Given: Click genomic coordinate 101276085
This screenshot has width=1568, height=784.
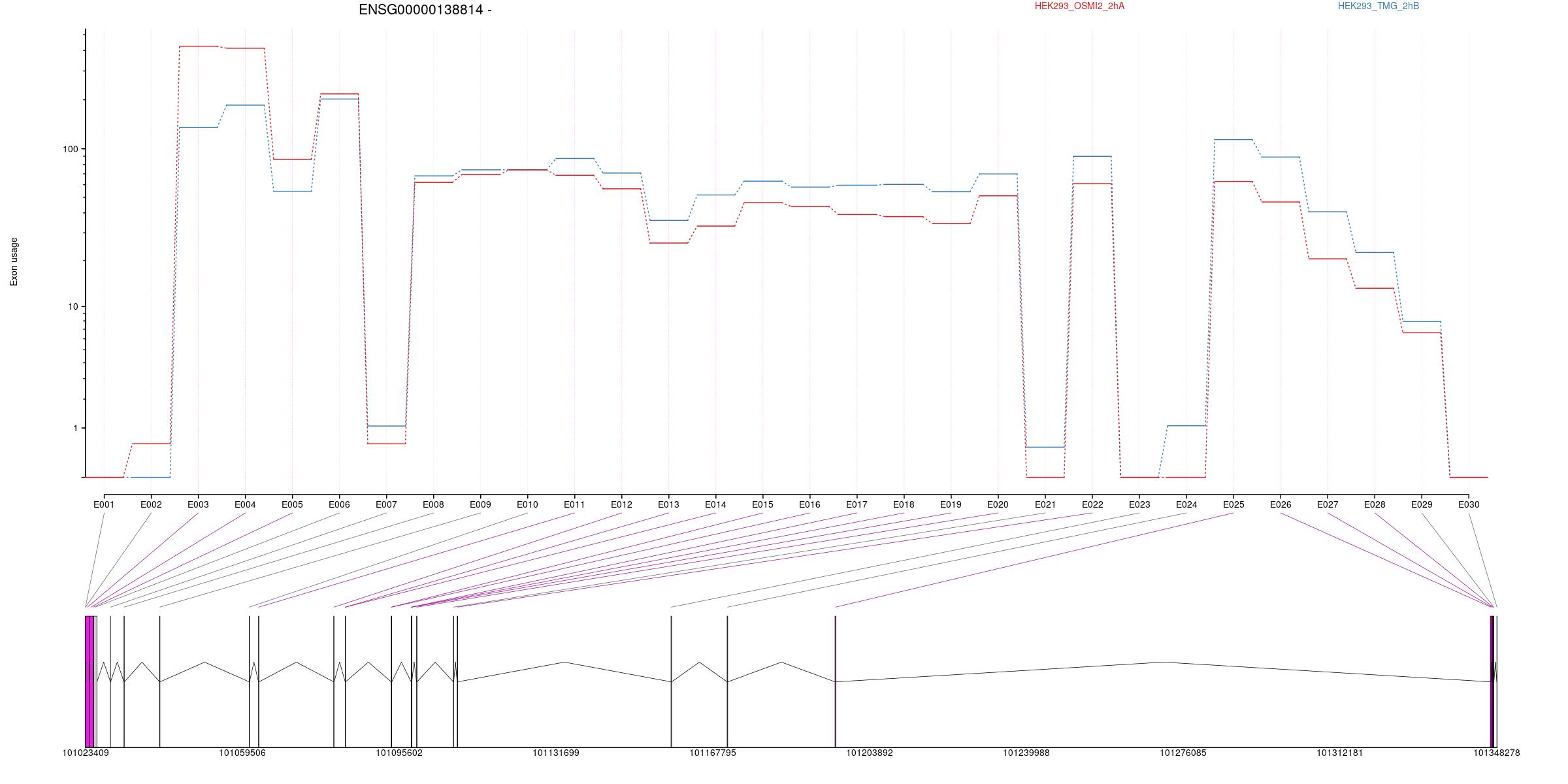Looking at the screenshot, I should [x=1183, y=753].
